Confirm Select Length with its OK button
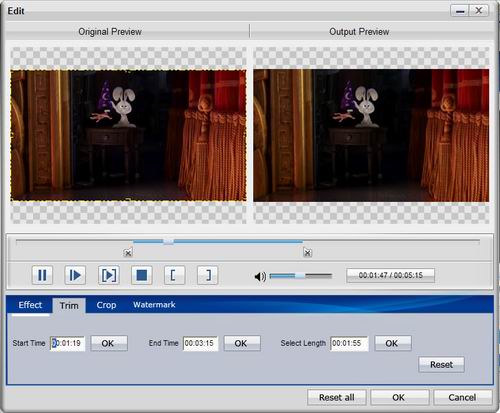Screen dimensions: 500x413 click(x=393, y=343)
